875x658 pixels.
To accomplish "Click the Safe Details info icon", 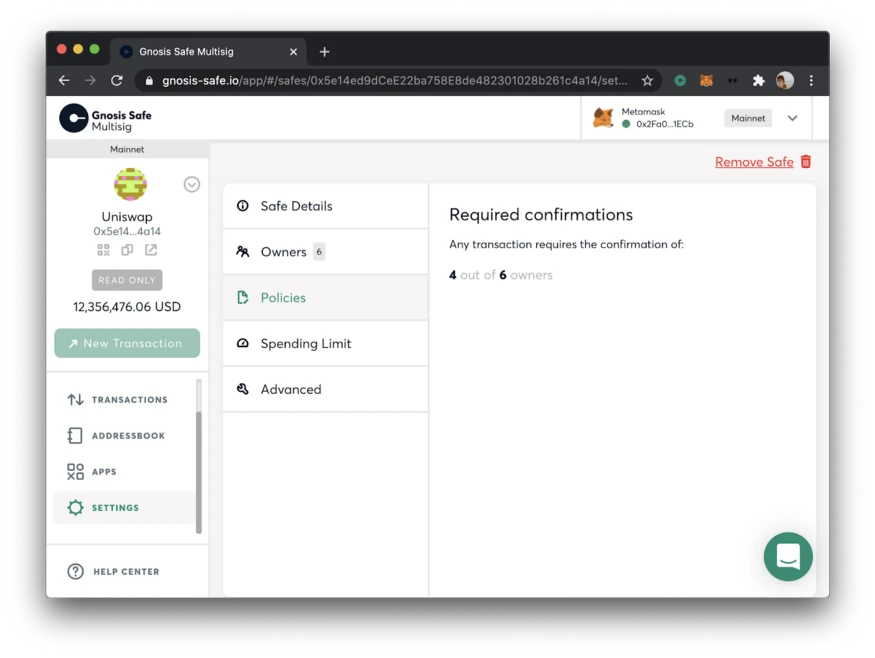I will click(243, 206).
